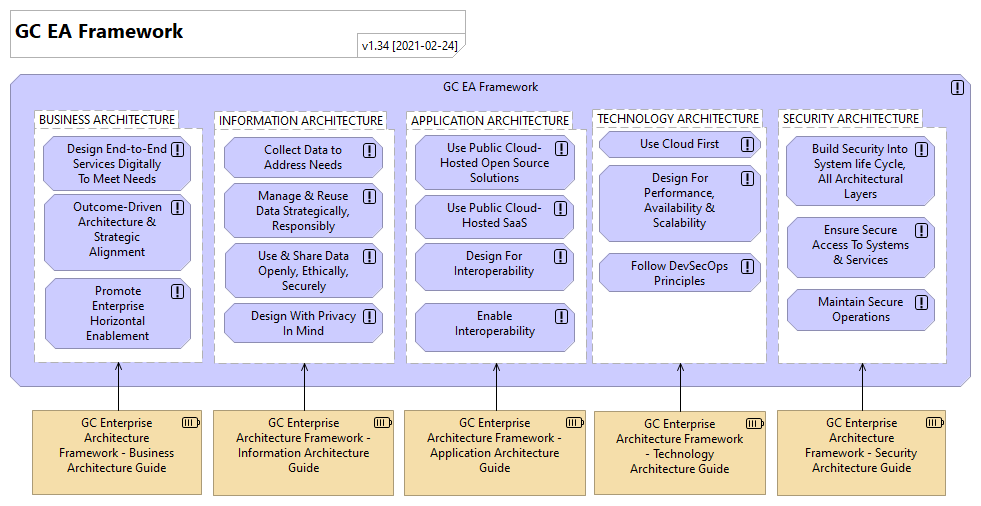Click principle icon on Use Cloud First box
Viewport: 981px width, 506px height.
pos(748,144)
